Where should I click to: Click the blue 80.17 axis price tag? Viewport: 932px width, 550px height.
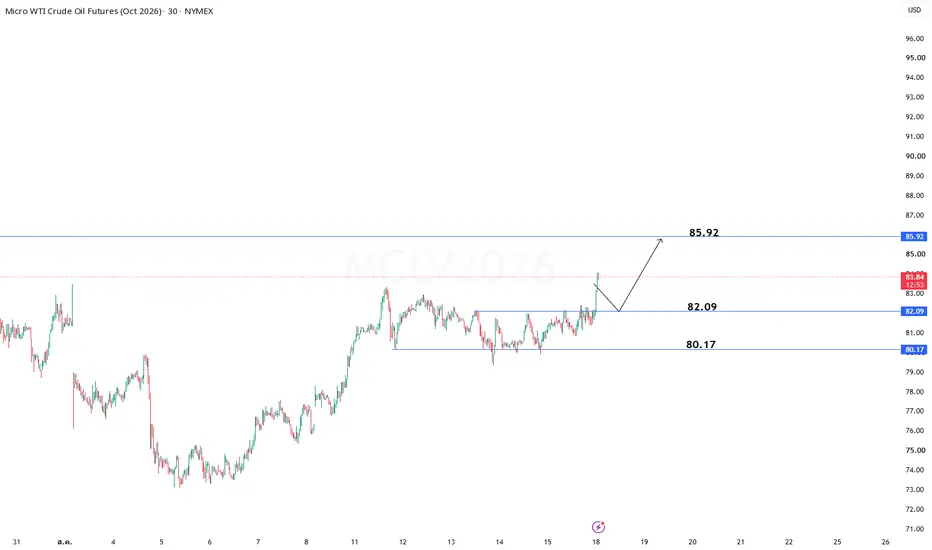coord(914,350)
